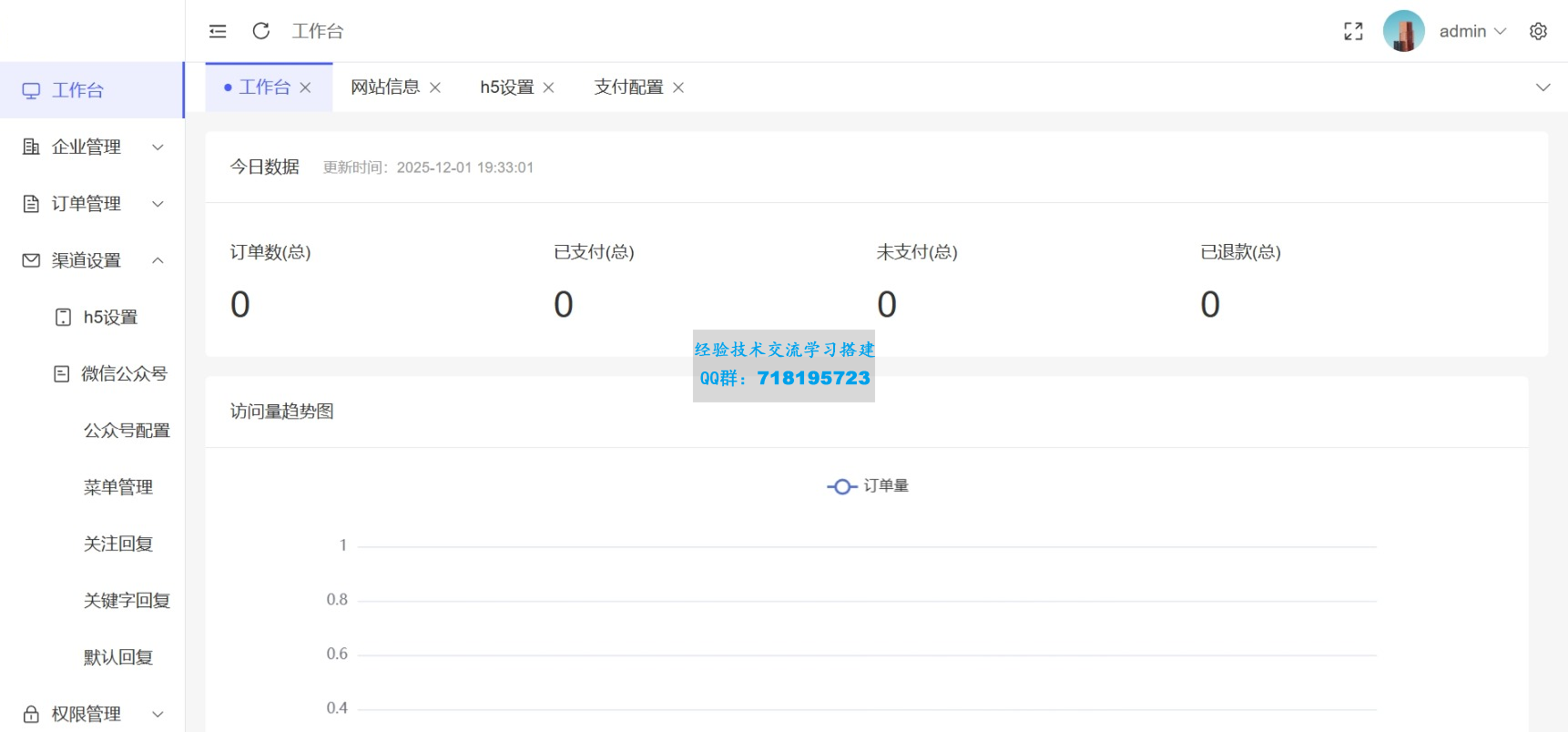
Task: Close the h5设置 tab
Action: [x=549, y=87]
